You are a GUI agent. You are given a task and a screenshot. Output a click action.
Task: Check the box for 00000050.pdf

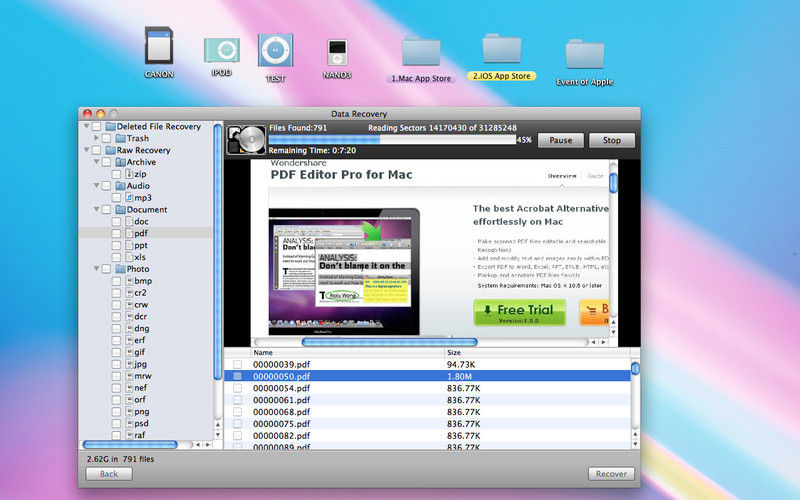tap(237, 376)
